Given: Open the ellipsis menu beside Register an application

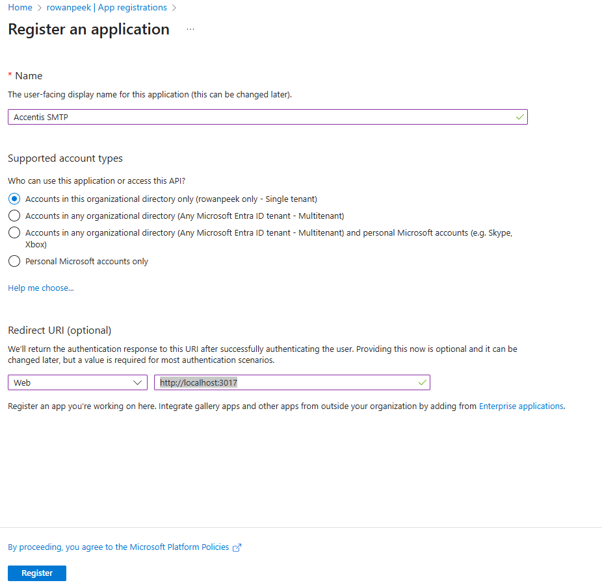Looking at the screenshot, I should pyautogui.click(x=190, y=29).
